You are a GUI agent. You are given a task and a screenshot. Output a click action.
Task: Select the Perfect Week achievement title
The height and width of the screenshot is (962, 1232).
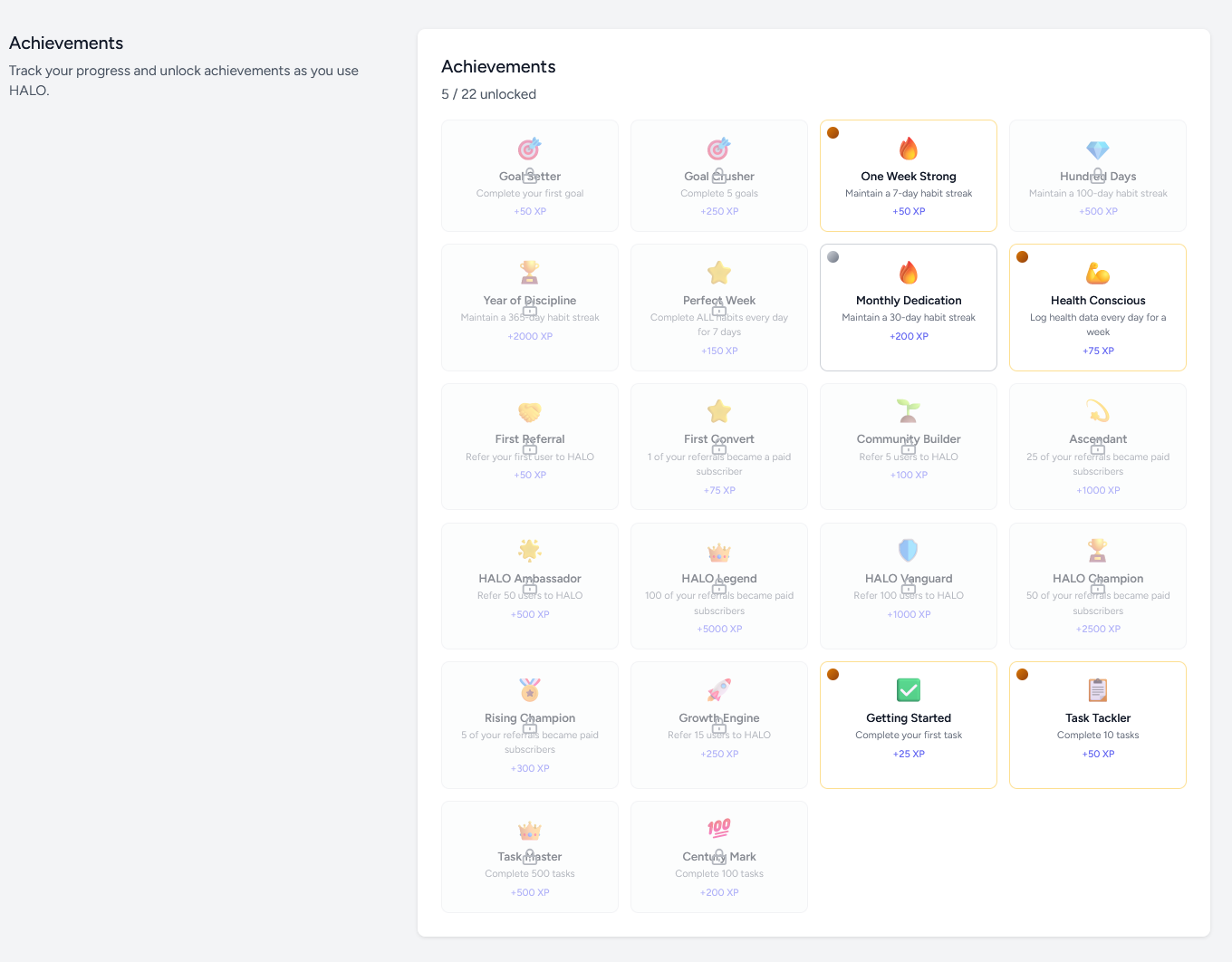pos(719,300)
